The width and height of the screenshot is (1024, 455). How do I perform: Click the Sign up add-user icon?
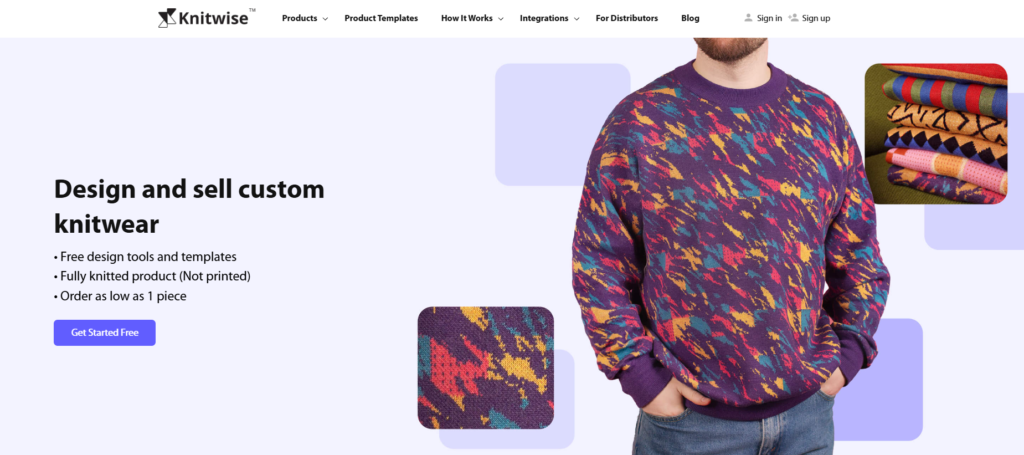[793, 18]
